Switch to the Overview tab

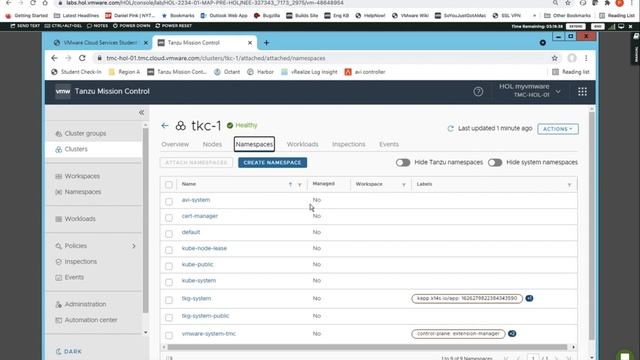pyautogui.click(x=175, y=144)
